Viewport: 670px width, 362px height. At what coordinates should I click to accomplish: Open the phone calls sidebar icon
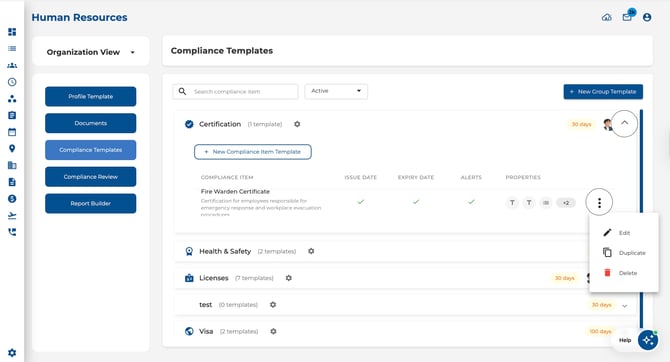pos(12,232)
